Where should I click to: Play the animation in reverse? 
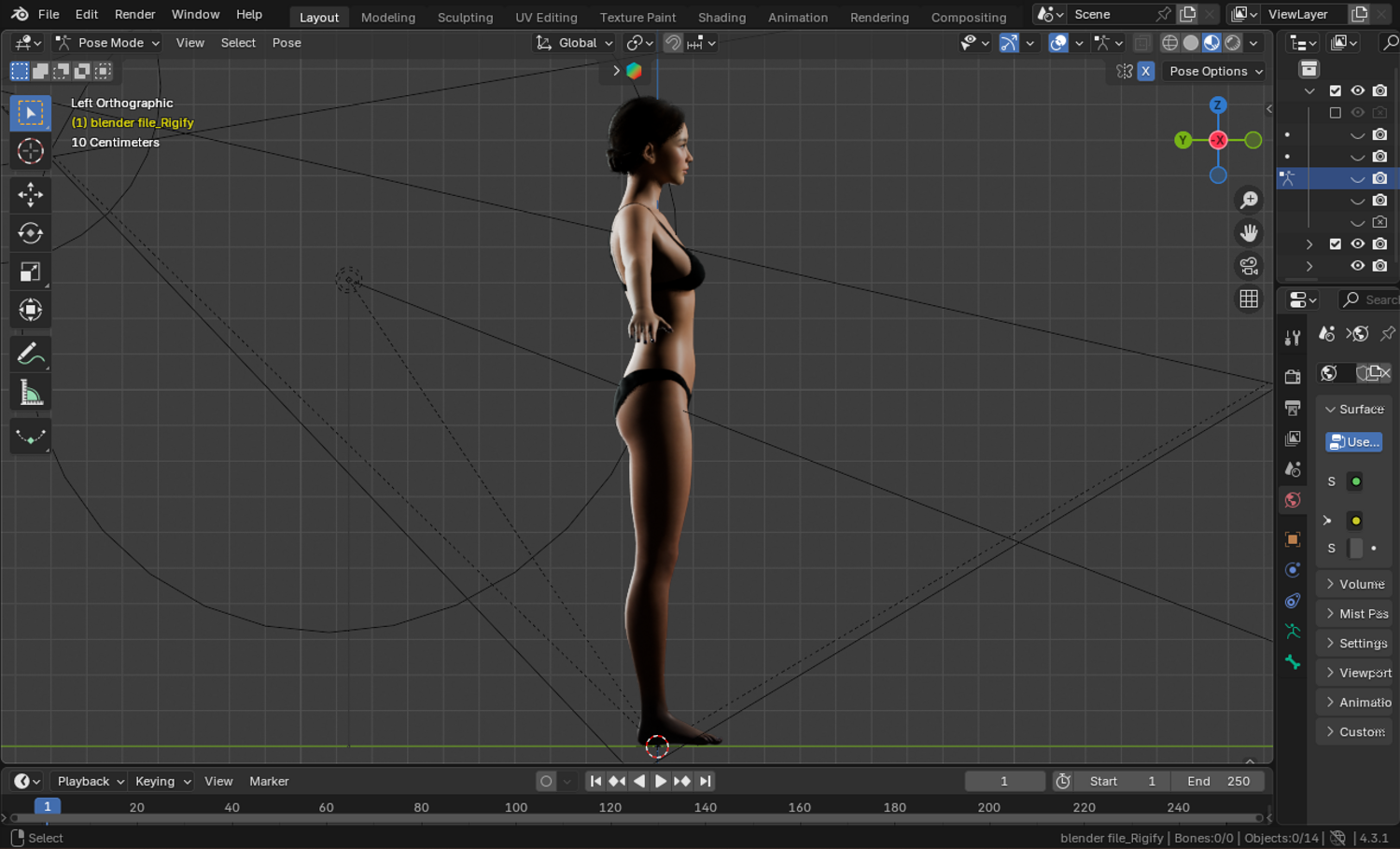pos(639,781)
